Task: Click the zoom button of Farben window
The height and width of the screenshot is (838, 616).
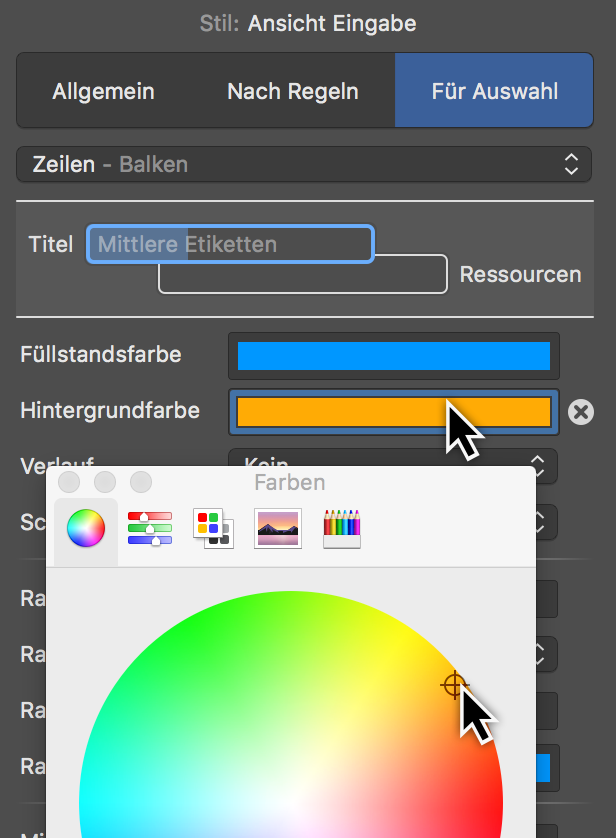Action: [141, 482]
